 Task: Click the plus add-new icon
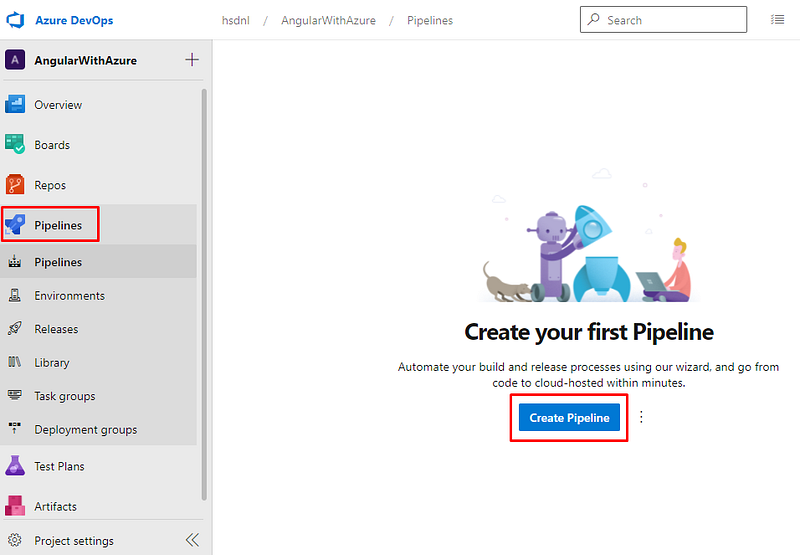pos(192,60)
